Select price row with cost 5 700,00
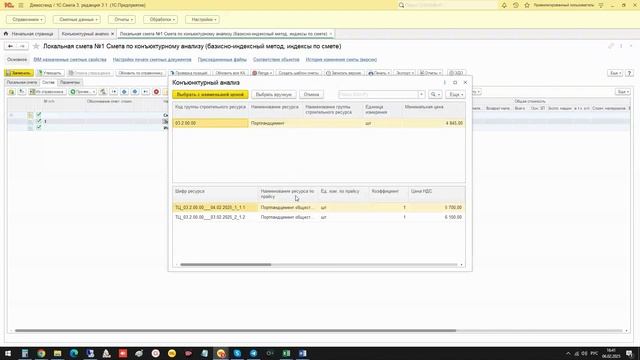640x360 pixels. [319, 207]
